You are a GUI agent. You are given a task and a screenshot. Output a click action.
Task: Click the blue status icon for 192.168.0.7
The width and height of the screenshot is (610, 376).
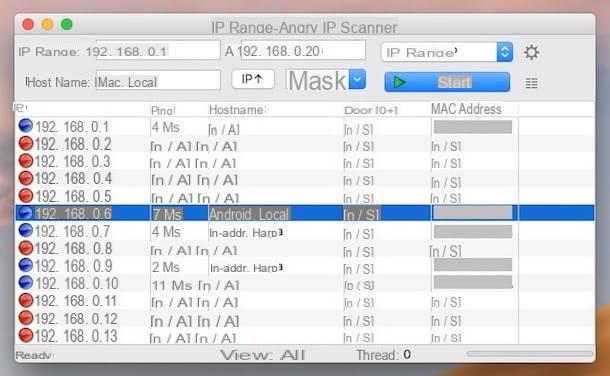[x=26, y=230]
